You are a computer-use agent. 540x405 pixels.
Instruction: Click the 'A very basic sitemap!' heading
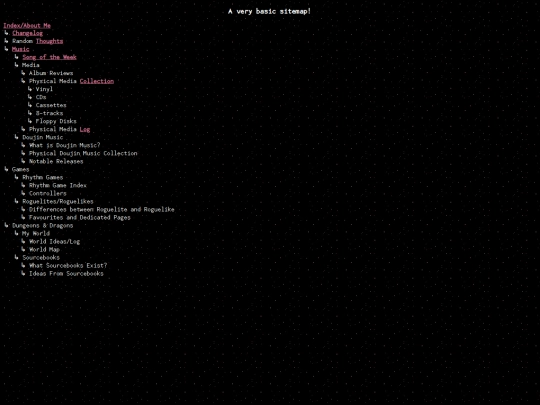[x=269, y=11]
